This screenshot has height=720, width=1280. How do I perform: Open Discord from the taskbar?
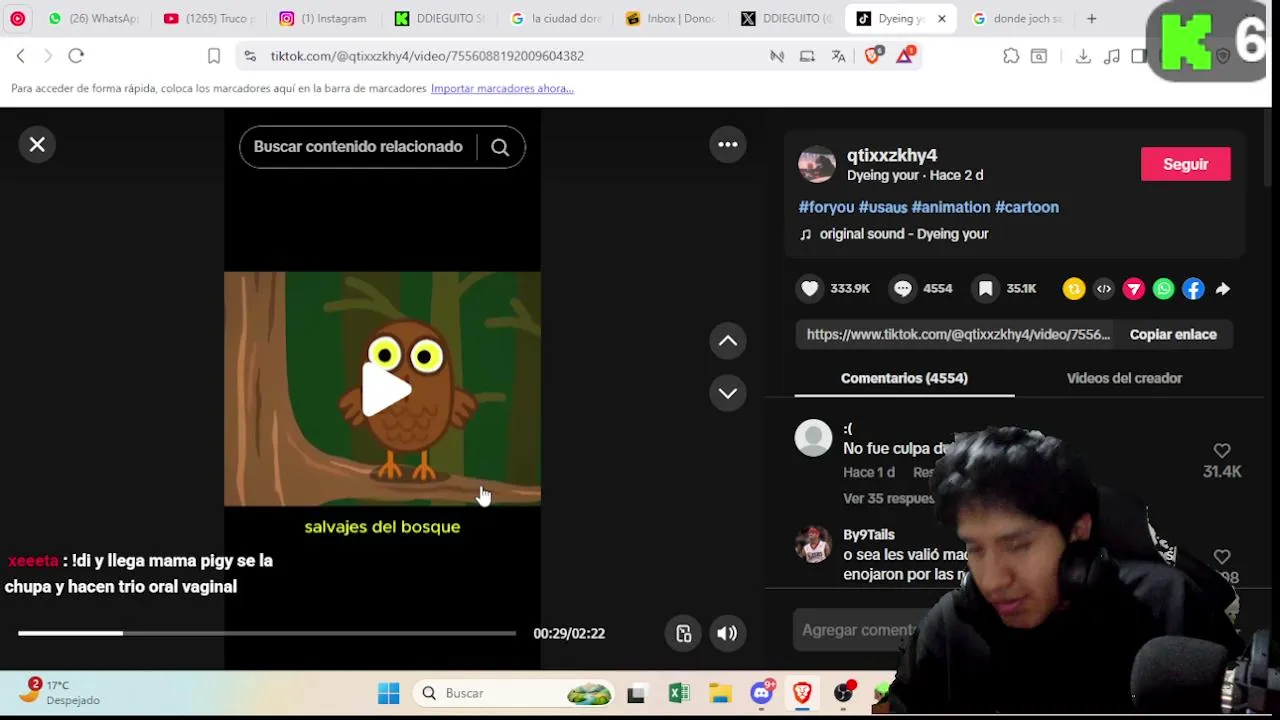pos(762,693)
